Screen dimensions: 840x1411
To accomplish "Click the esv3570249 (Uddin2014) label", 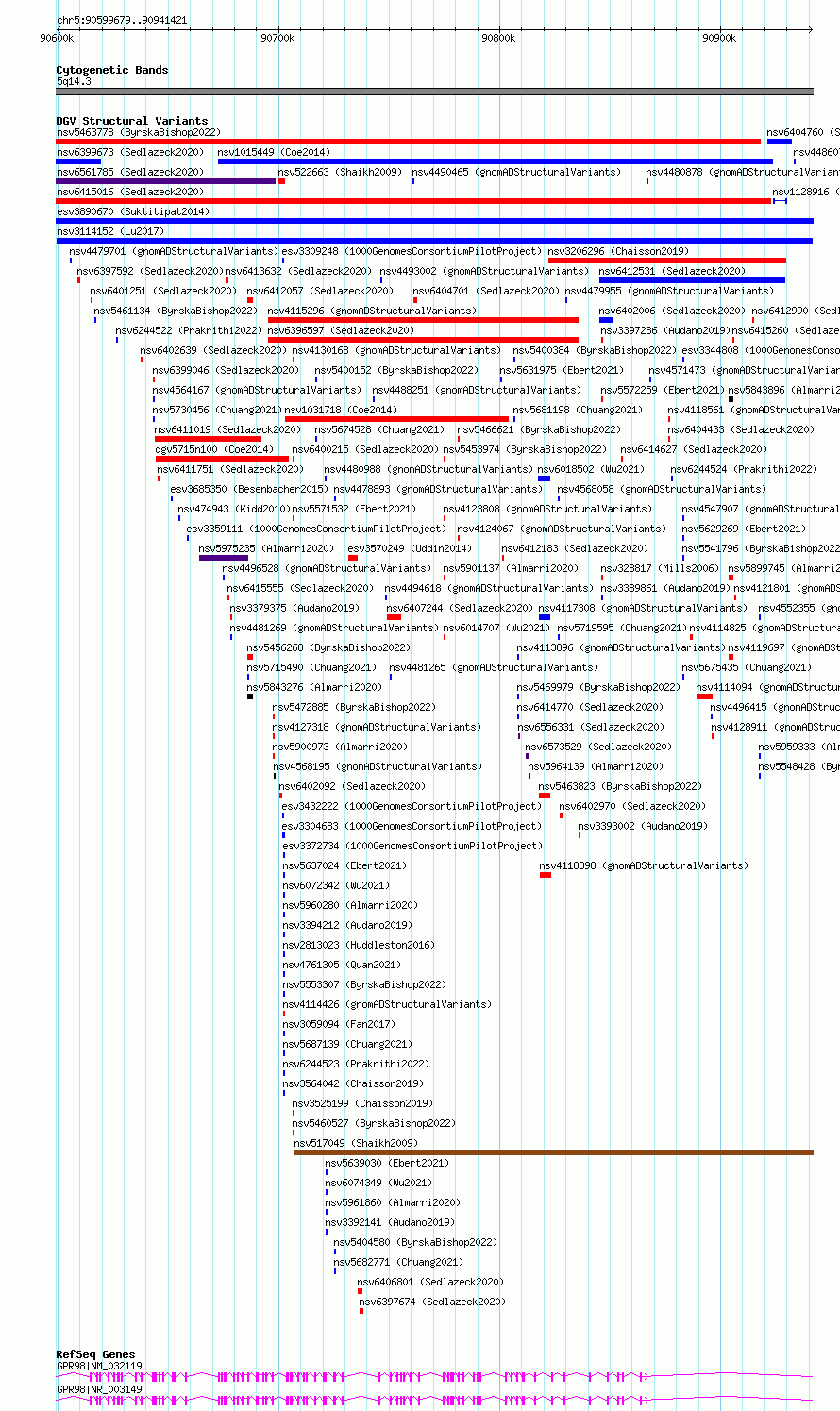I will coord(410,548).
